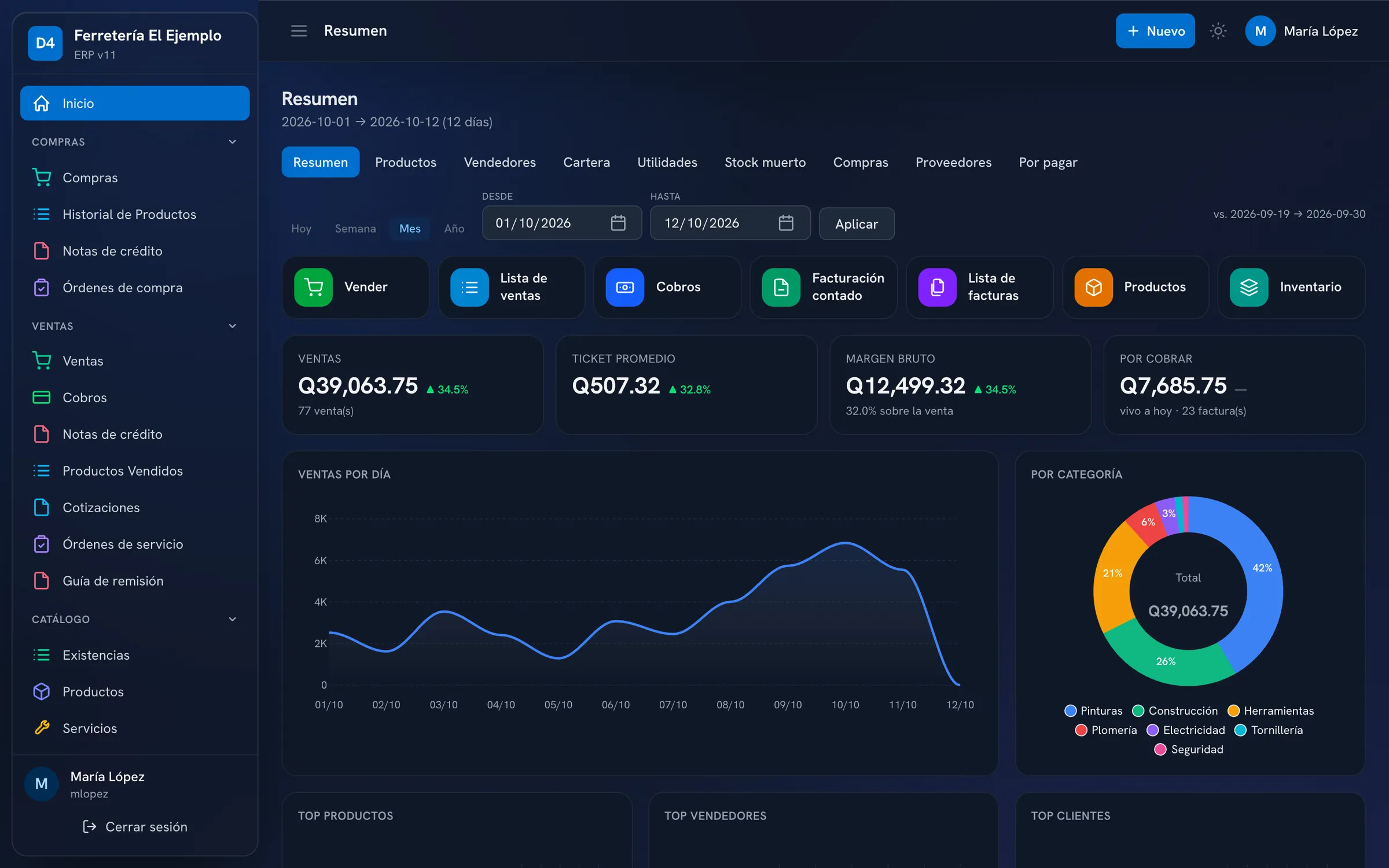1389x868 pixels.
Task: Open the Utilidades tab
Action: click(667, 162)
